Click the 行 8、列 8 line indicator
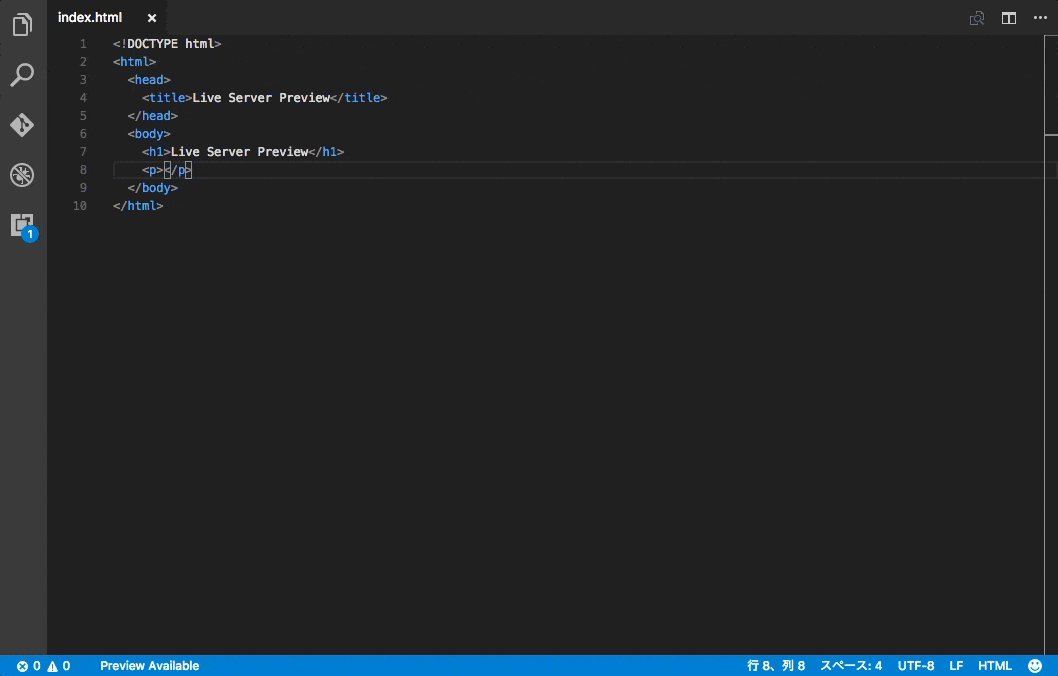 pos(776,665)
